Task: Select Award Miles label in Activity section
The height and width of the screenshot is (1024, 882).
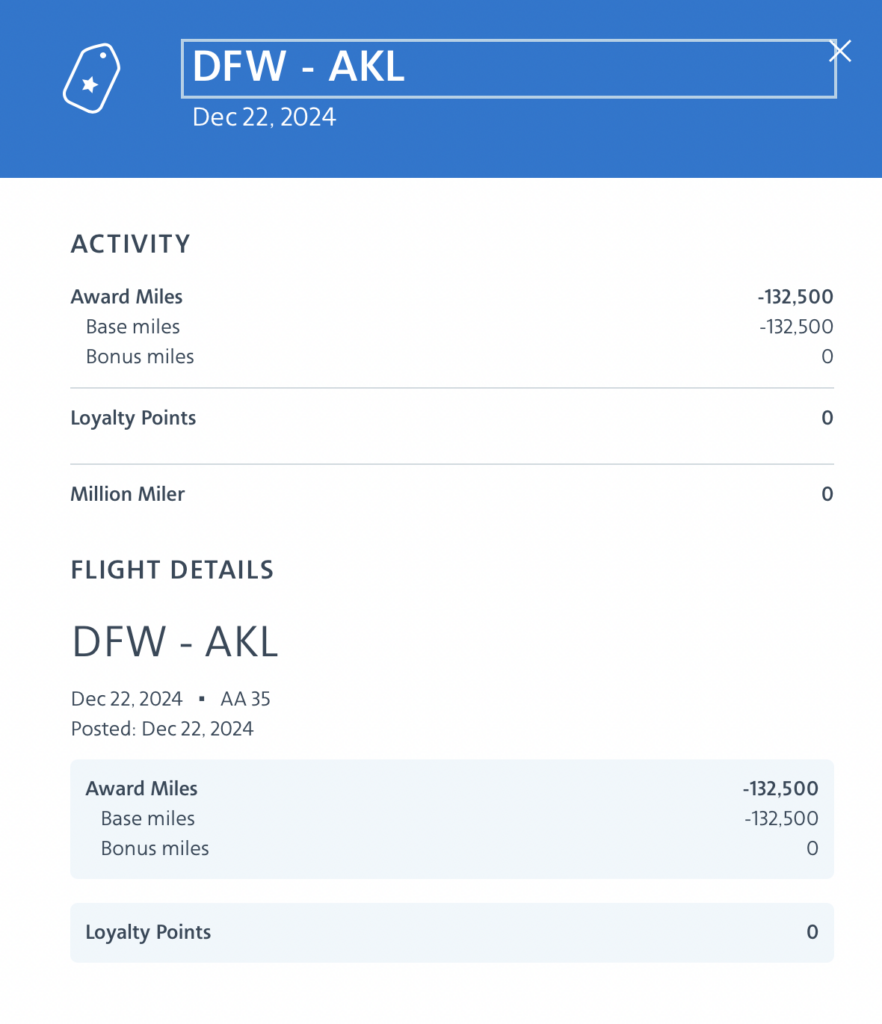Action: click(126, 297)
